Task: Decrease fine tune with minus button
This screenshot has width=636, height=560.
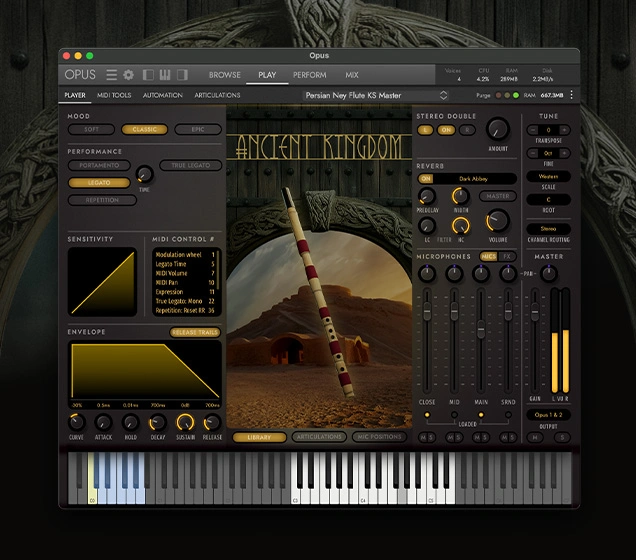Action: coord(533,153)
